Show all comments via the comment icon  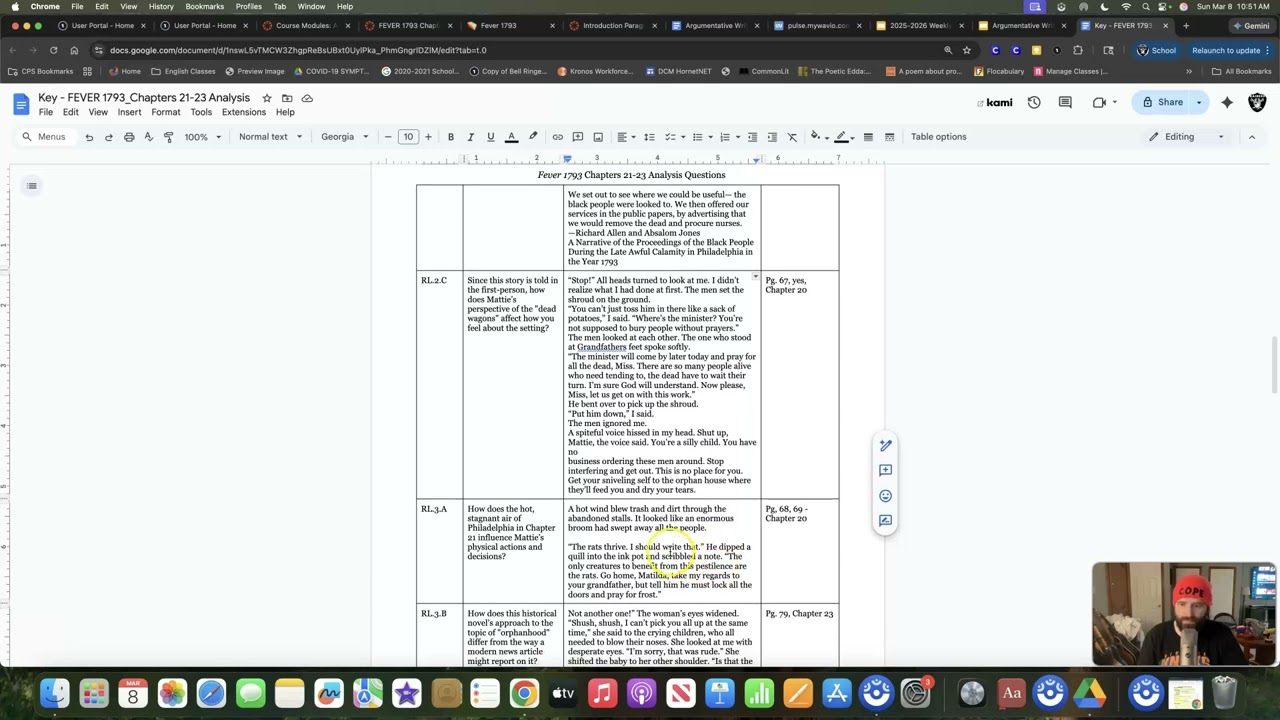[x=1065, y=102]
